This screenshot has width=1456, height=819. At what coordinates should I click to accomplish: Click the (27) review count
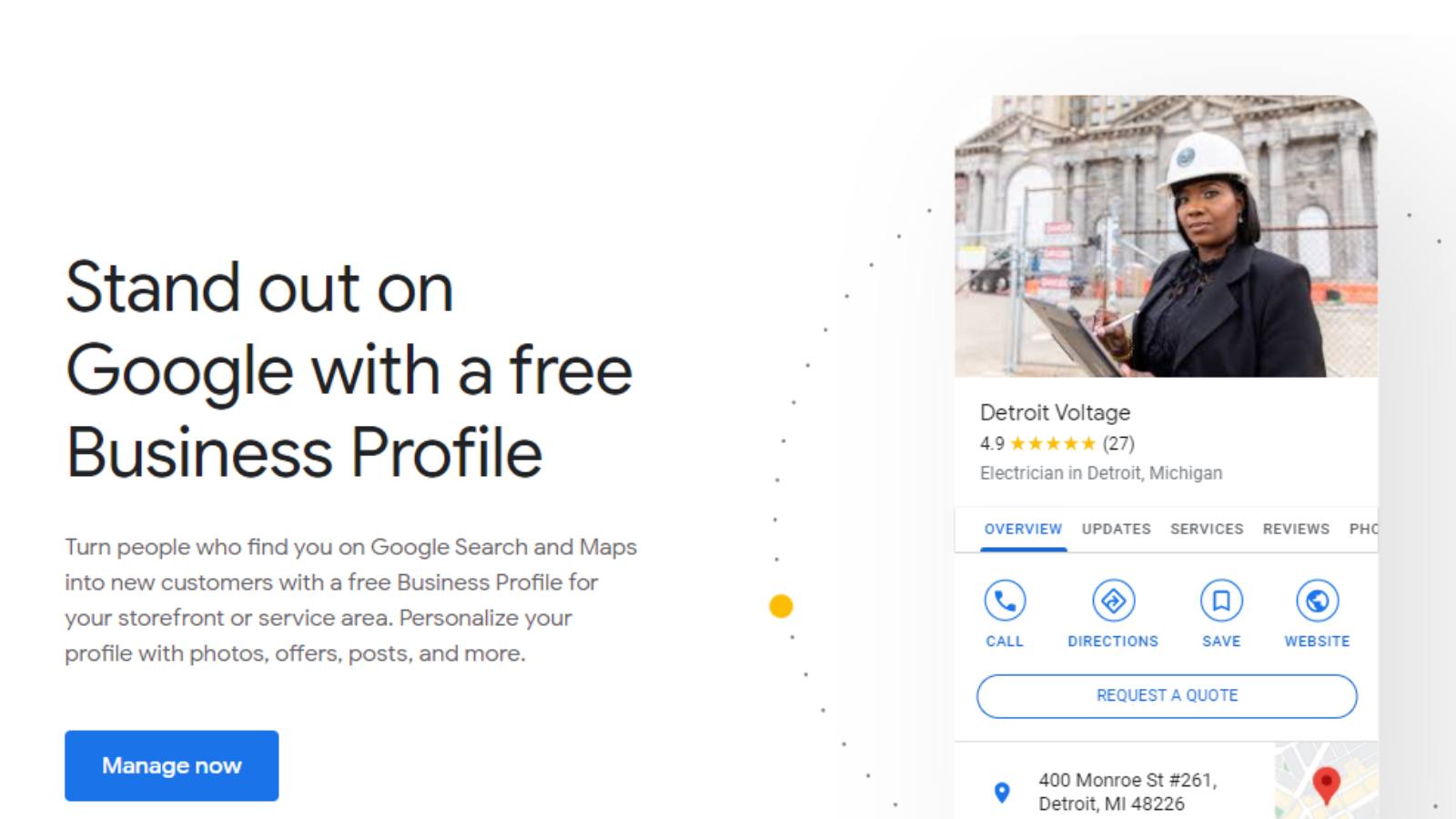point(1118,444)
